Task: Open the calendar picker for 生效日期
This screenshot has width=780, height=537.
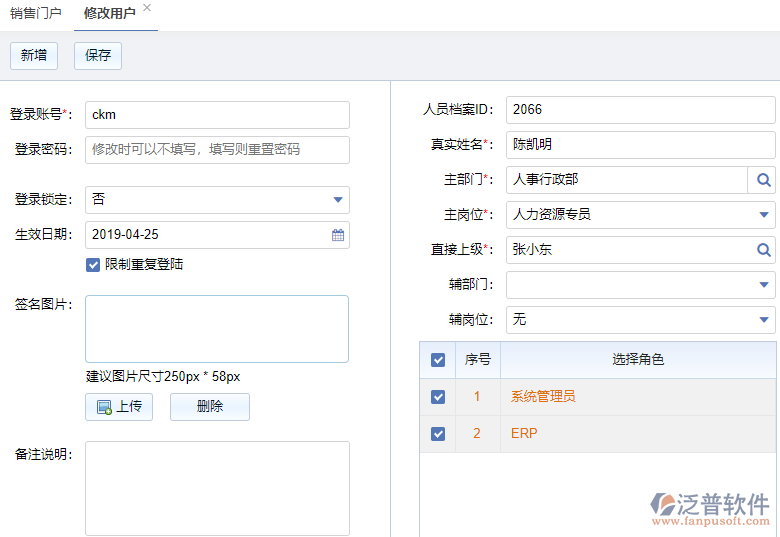Action: (x=338, y=235)
